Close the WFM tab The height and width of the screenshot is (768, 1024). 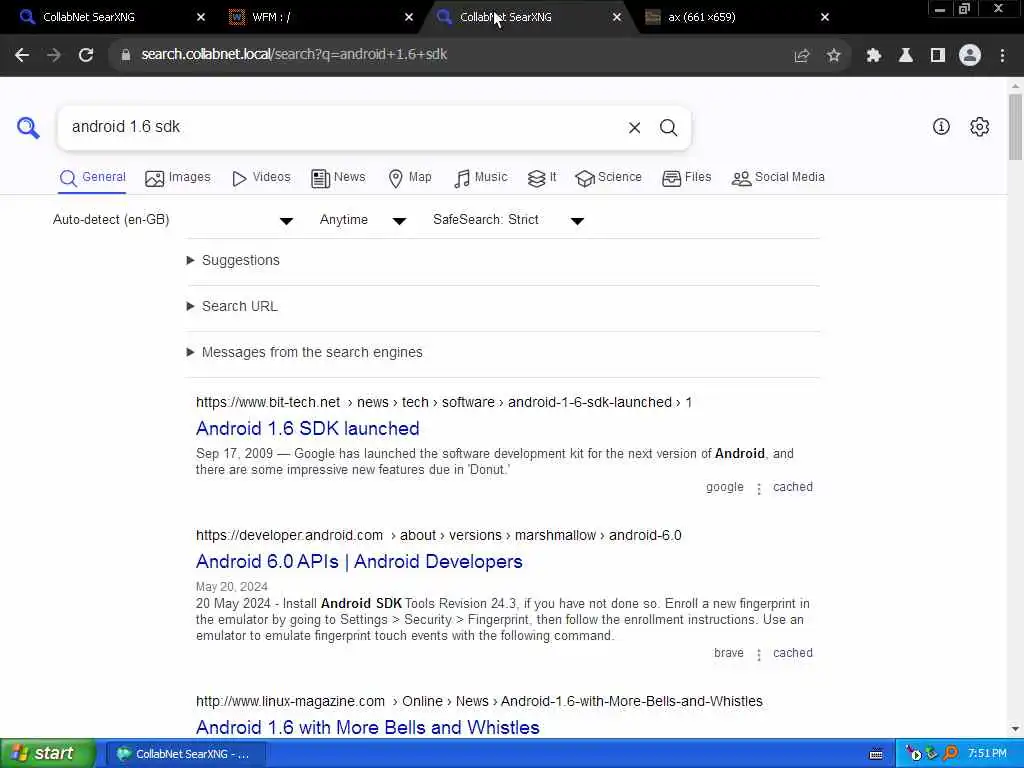point(409,17)
